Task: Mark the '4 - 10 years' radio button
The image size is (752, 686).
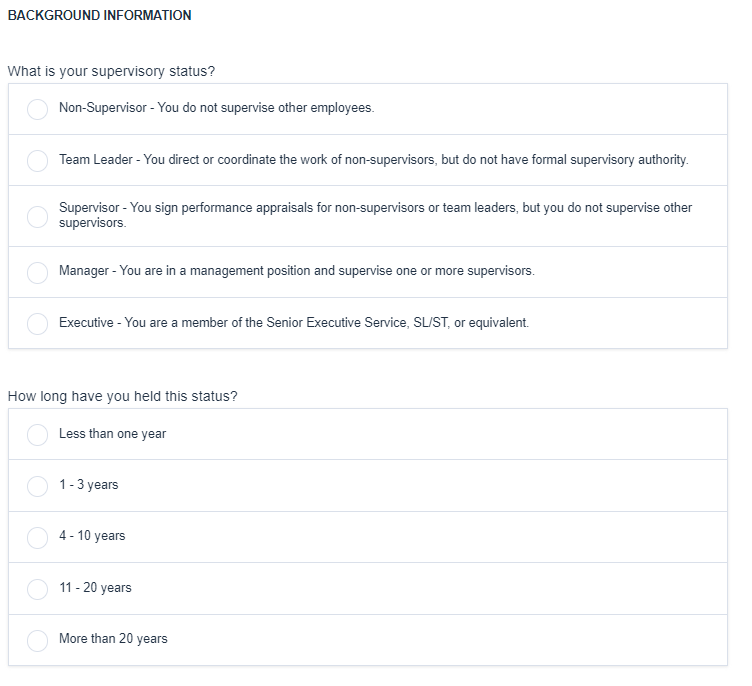Action: [37, 536]
